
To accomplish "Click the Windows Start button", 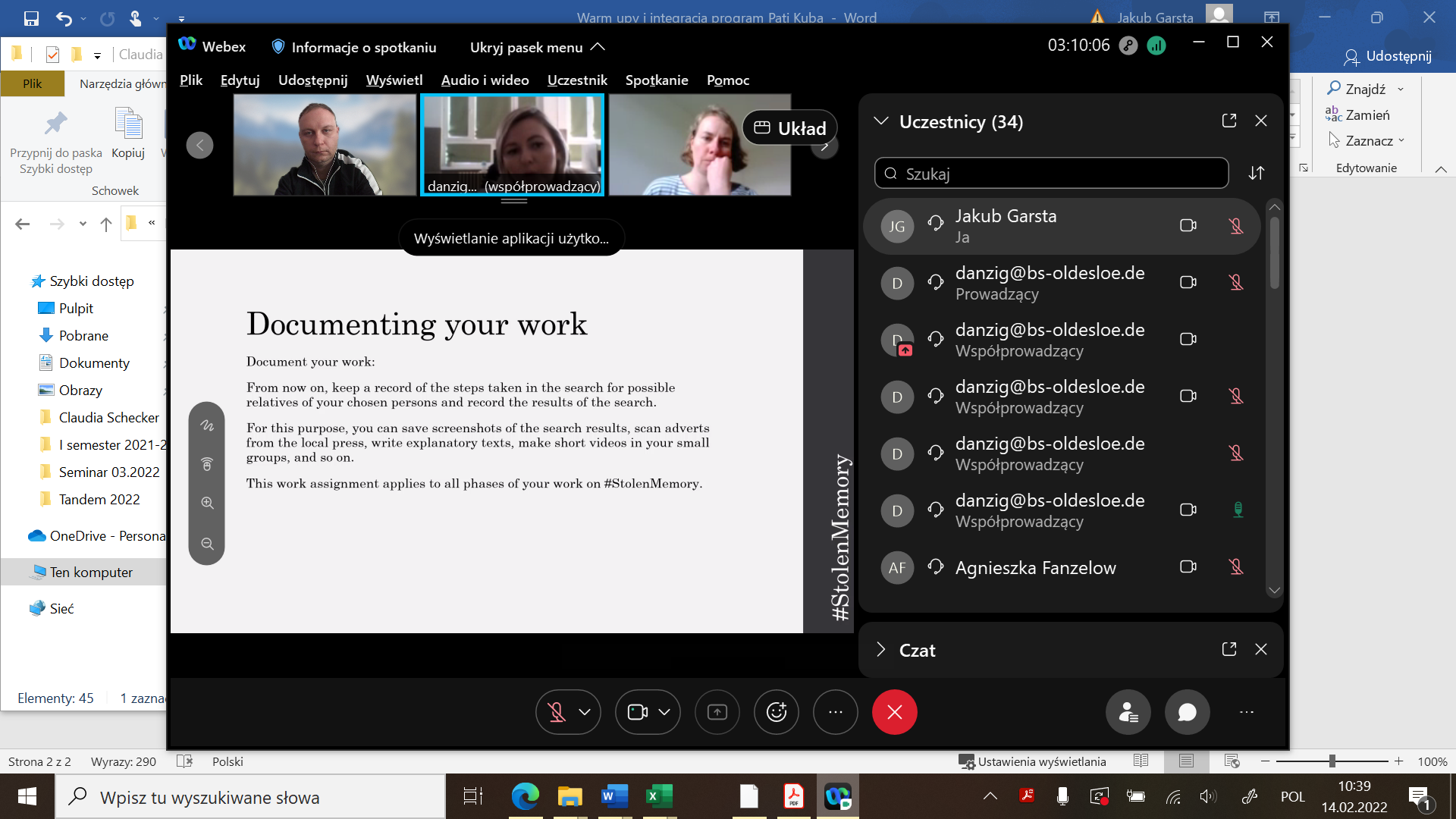I will click(x=27, y=796).
